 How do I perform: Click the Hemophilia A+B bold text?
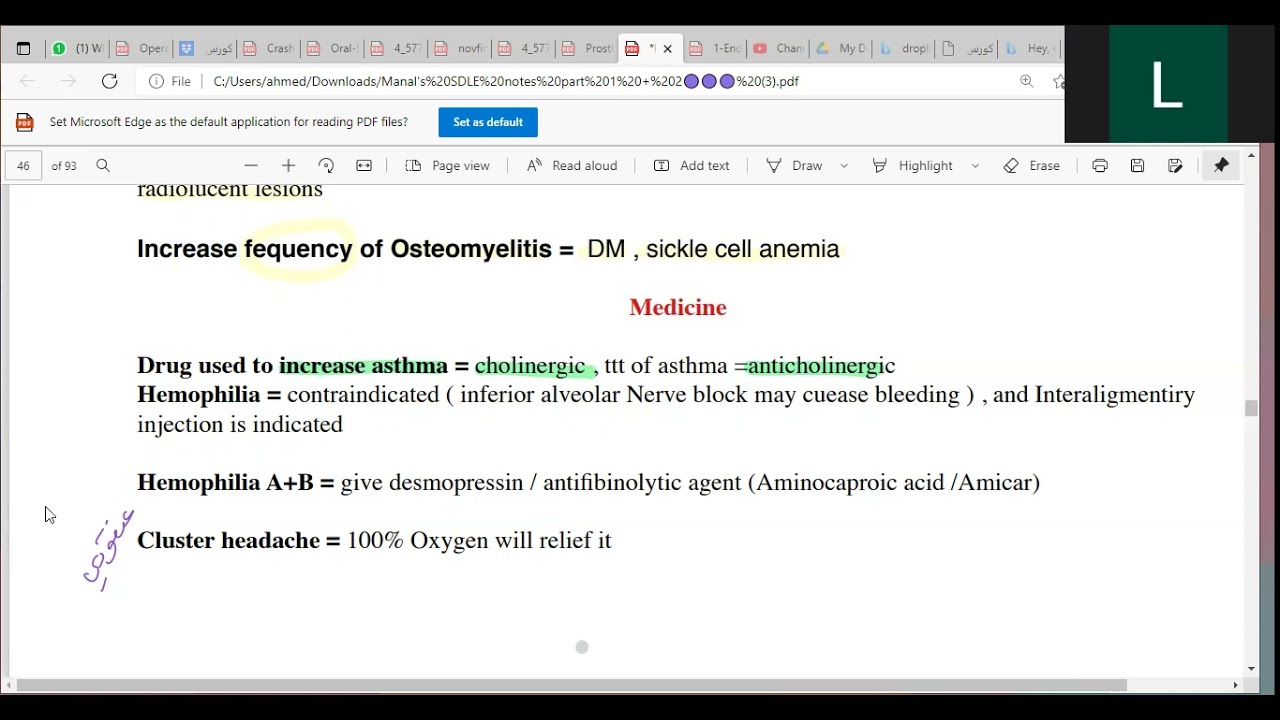[x=225, y=482]
